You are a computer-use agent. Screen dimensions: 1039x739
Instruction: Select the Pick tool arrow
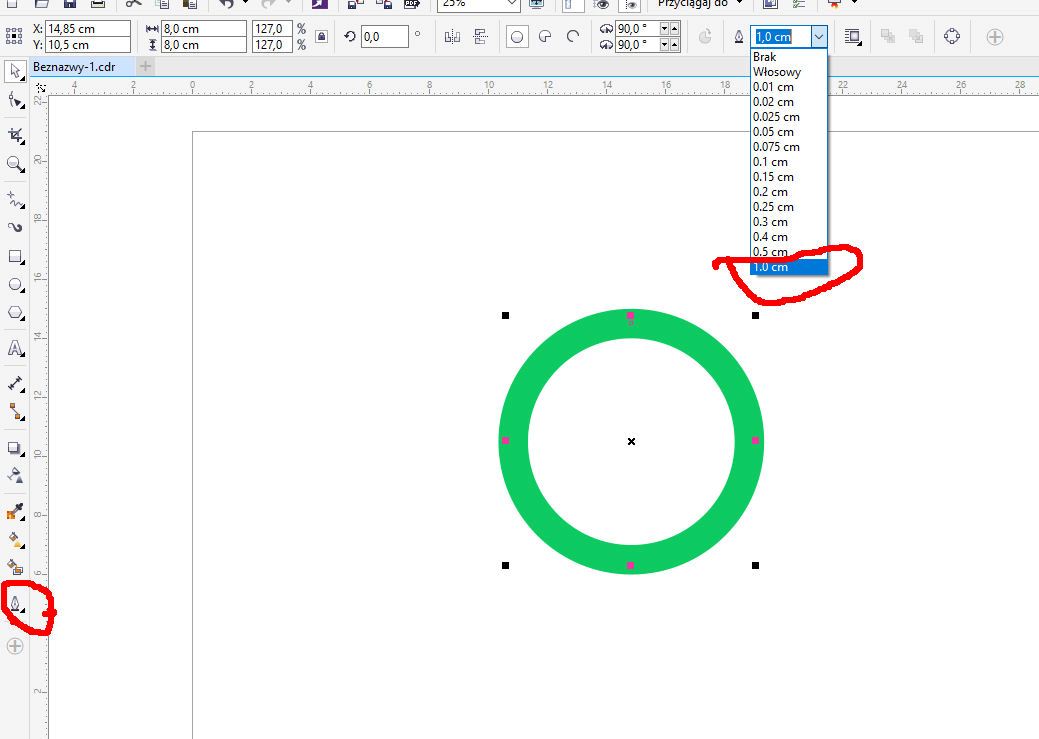[x=15, y=72]
